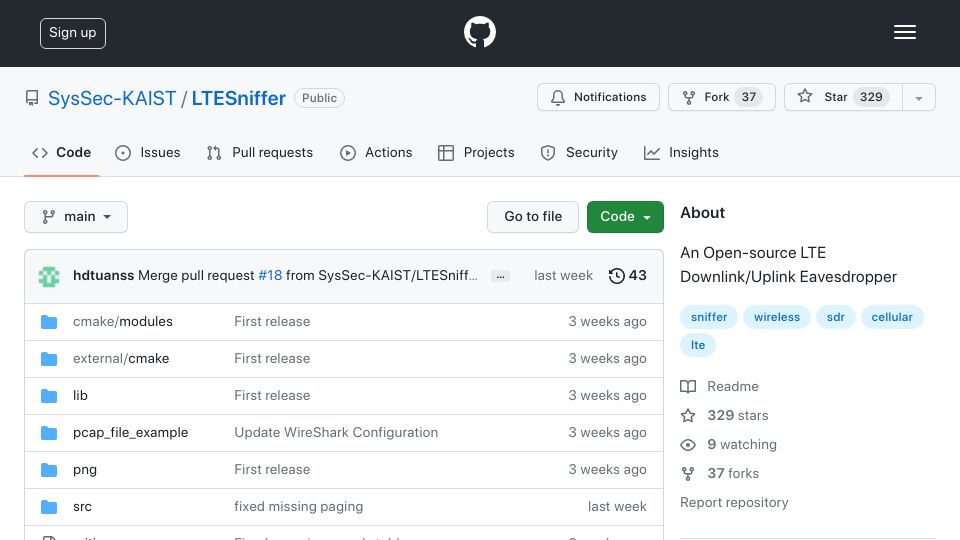Viewport: 960px width, 540px height.
Task: Open the pcap_file_example folder
Action: [130, 432]
